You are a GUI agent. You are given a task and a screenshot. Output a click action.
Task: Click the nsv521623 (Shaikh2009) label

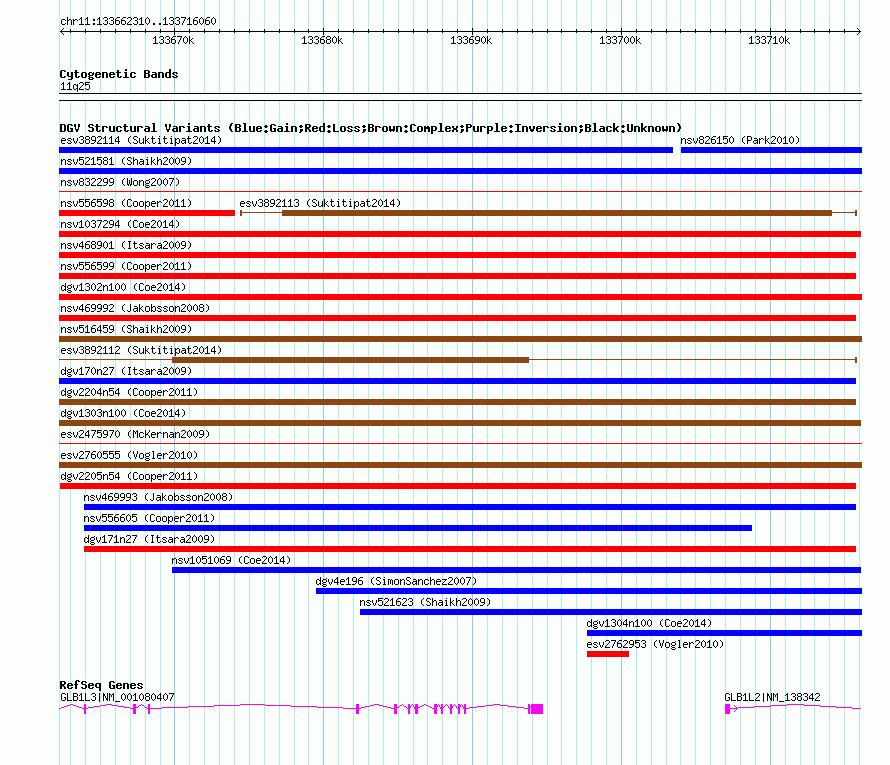(x=425, y=602)
